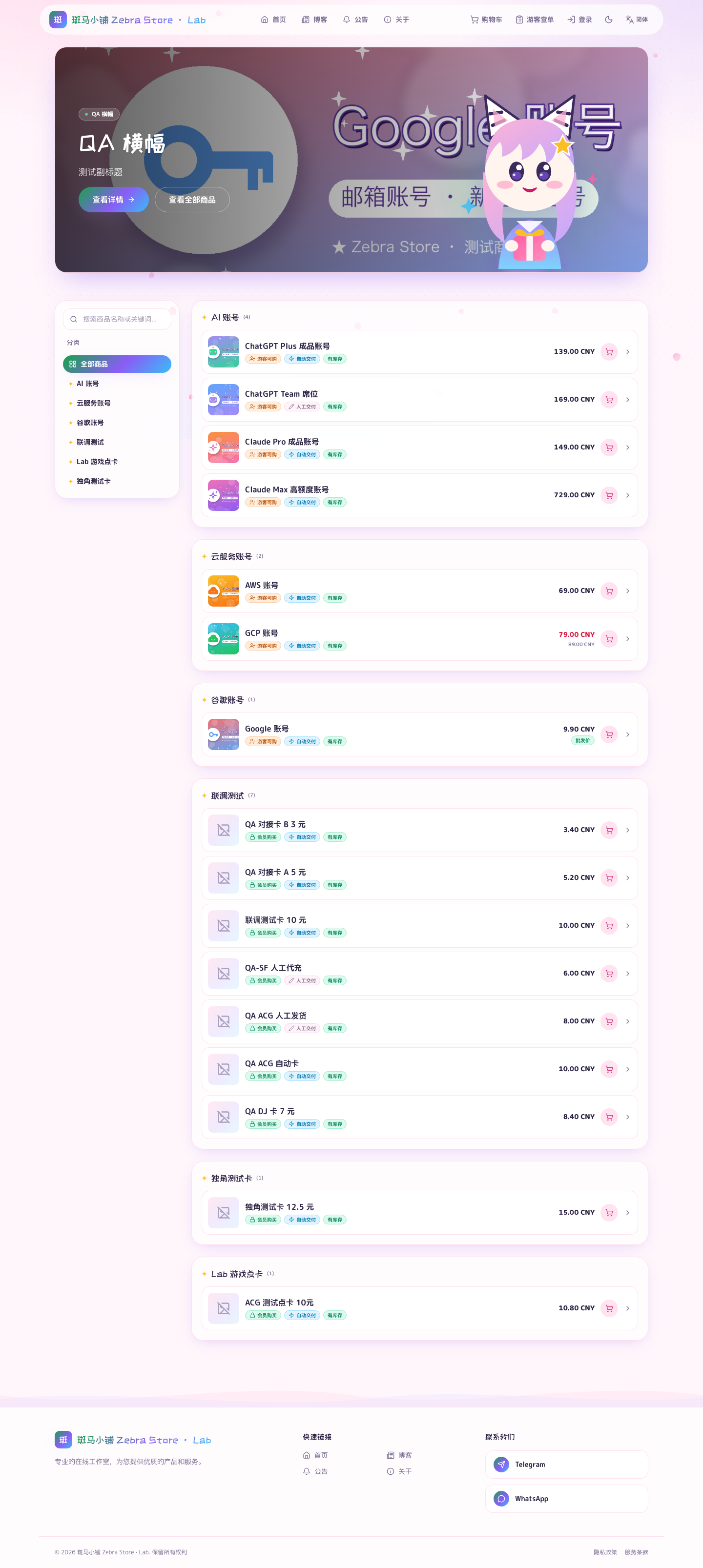
Task: Add 独角测试卡 12.5 元 to cart
Action: [x=609, y=1213]
